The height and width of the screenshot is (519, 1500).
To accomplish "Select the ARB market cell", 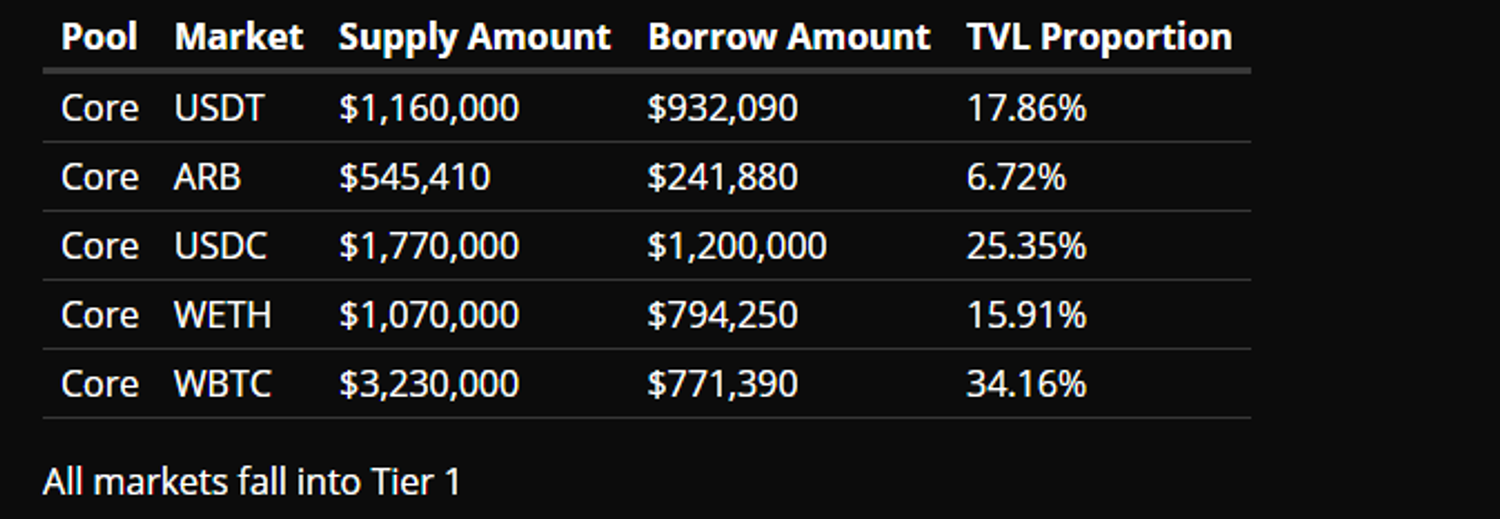I will point(207,177).
